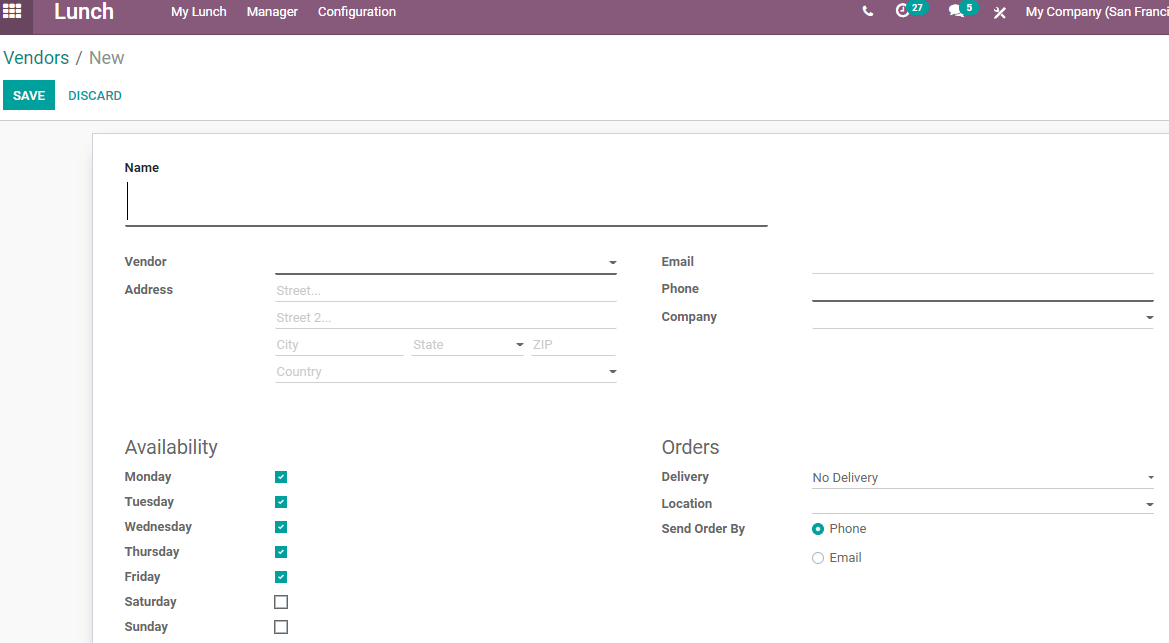Click the City field
This screenshot has height=643, width=1169.
click(x=339, y=345)
